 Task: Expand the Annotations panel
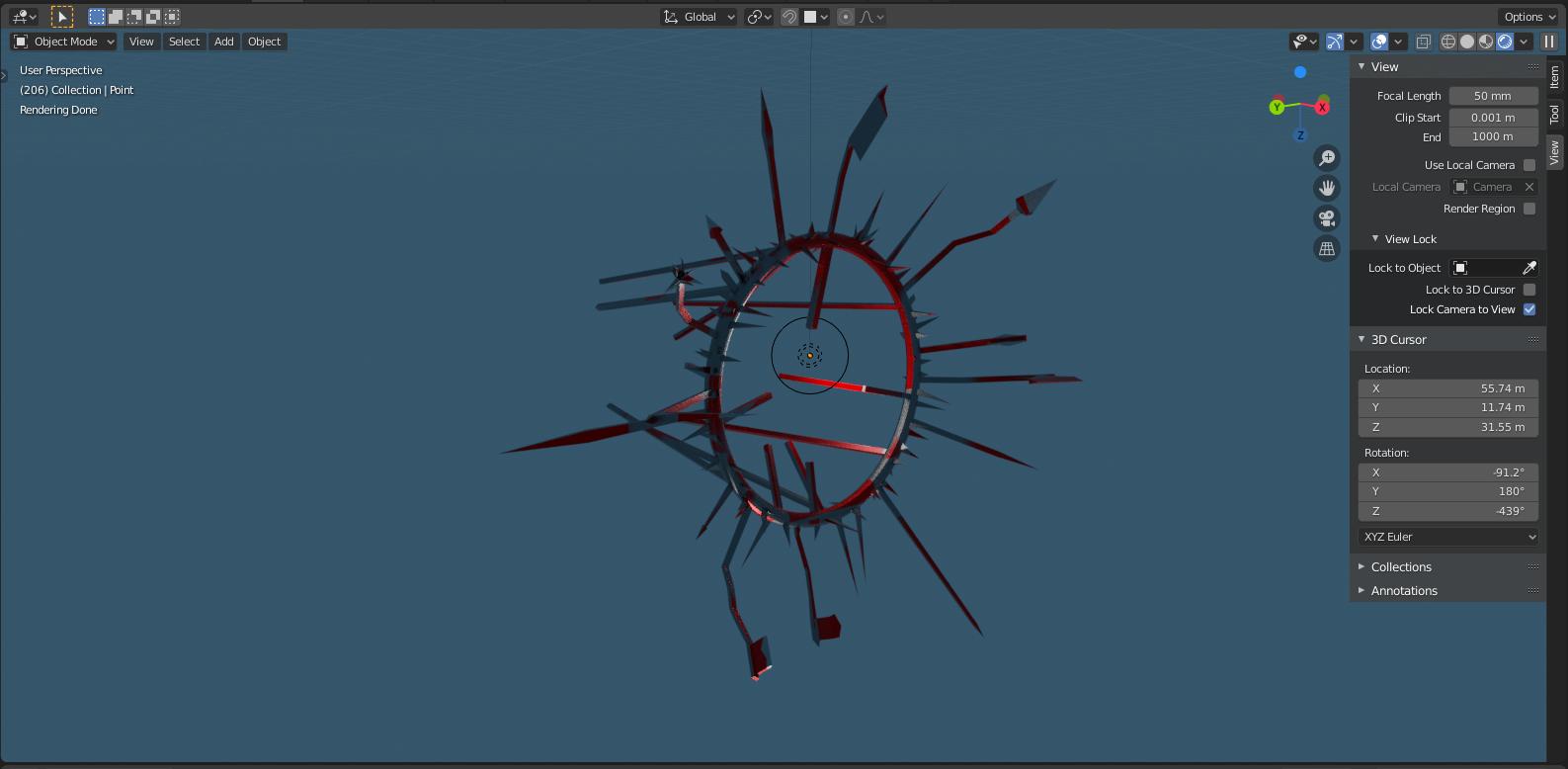(1362, 590)
